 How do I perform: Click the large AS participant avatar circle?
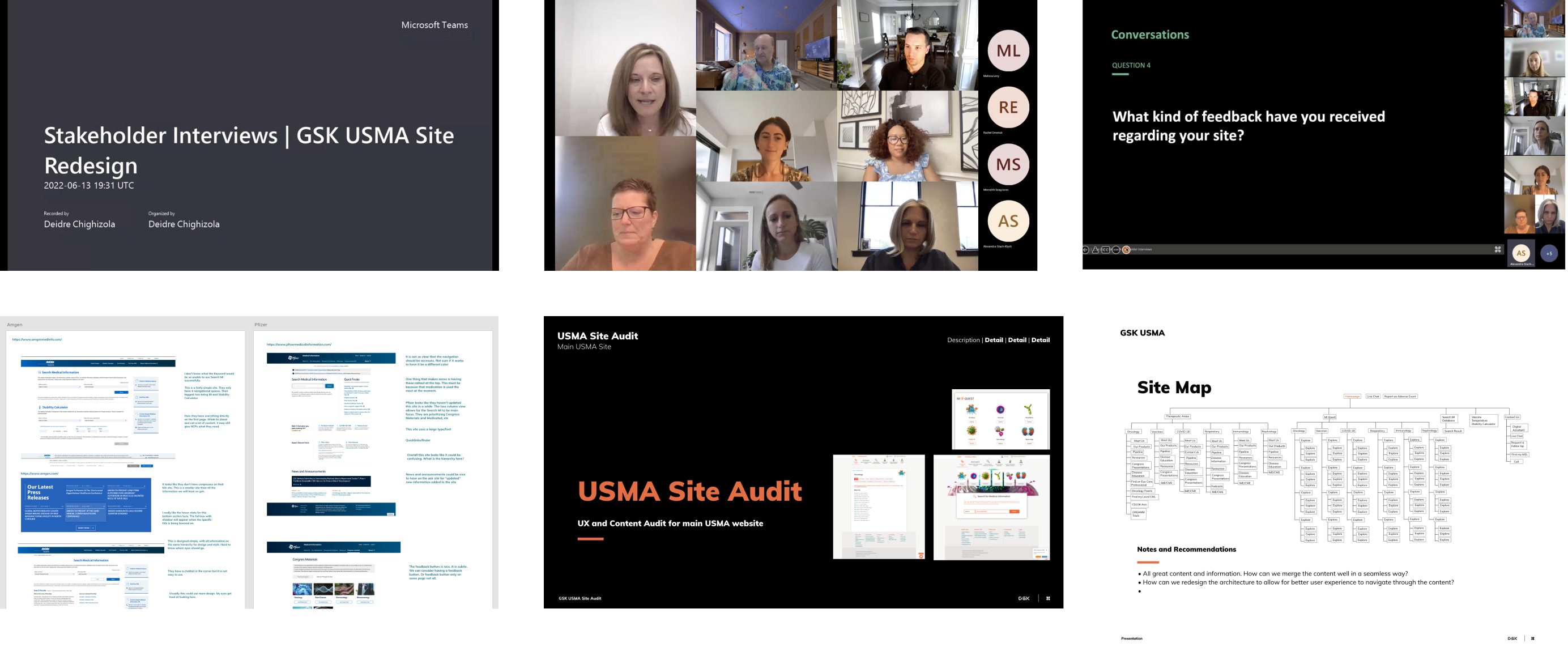click(1008, 222)
